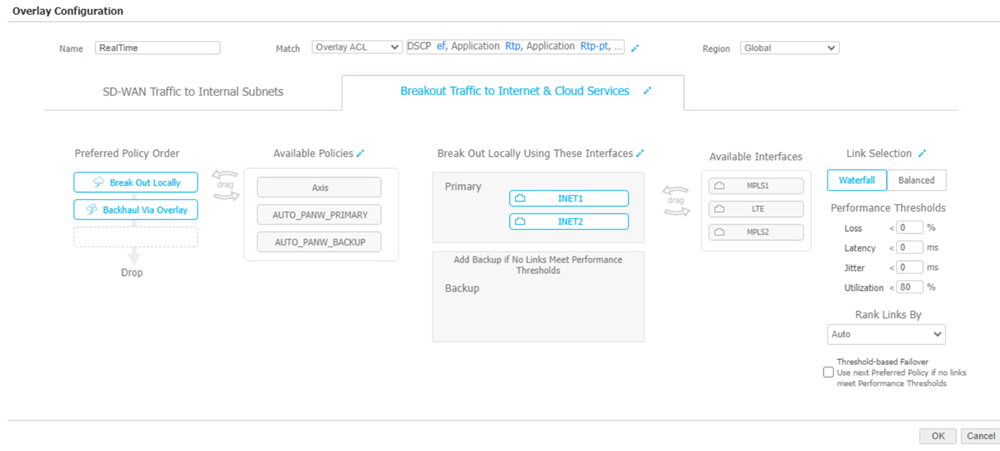The height and width of the screenshot is (451, 1000).
Task: Edit Available Policies with pencil icon
Action: (361, 154)
